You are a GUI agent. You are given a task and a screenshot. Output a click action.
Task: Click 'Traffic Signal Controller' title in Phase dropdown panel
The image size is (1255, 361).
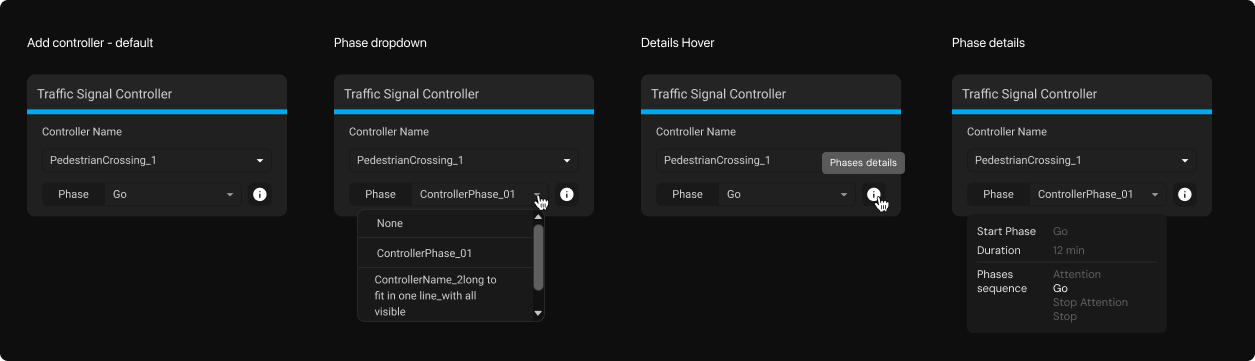click(x=412, y=94)
